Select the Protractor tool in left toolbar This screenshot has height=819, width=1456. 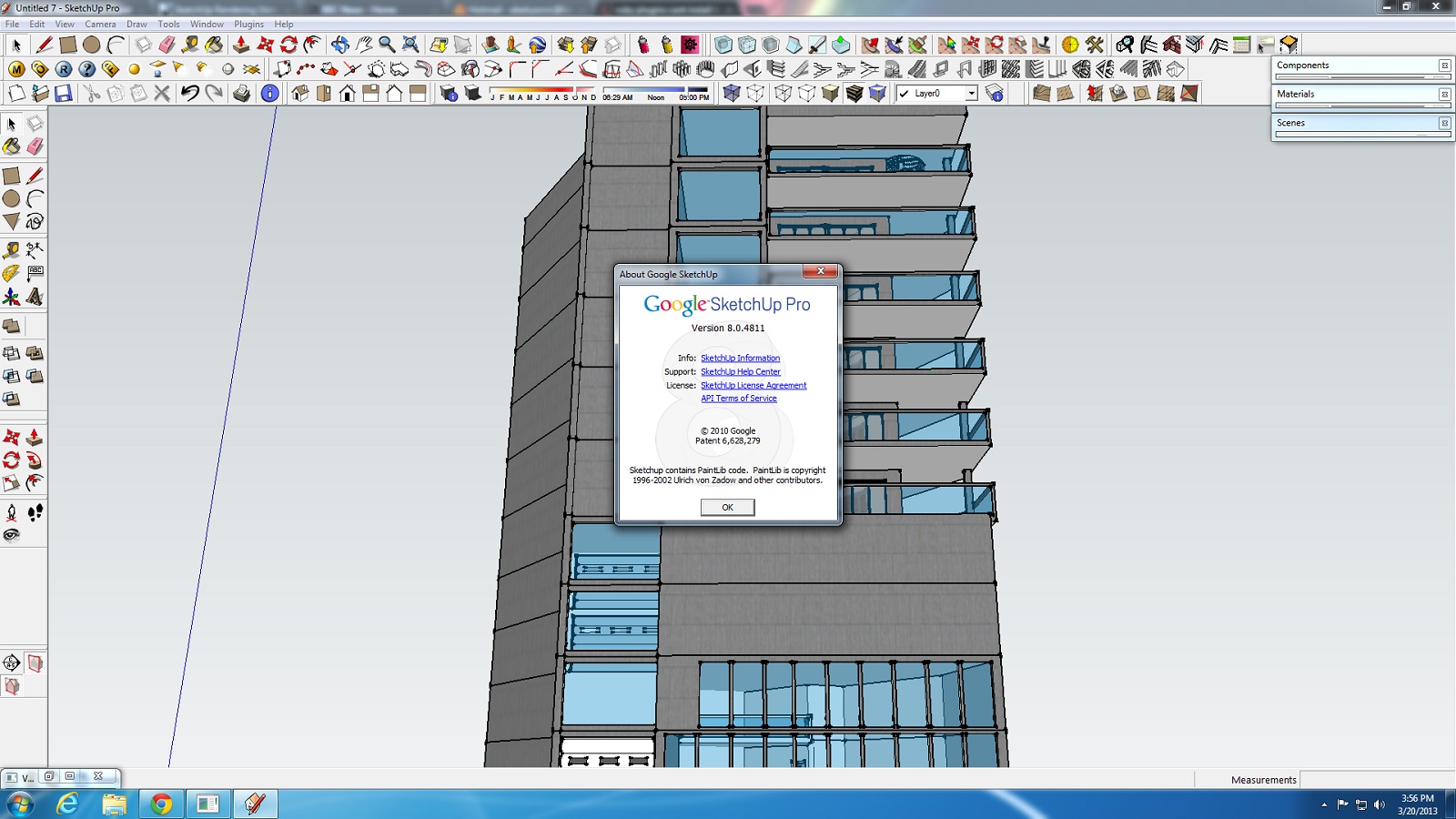11,273
